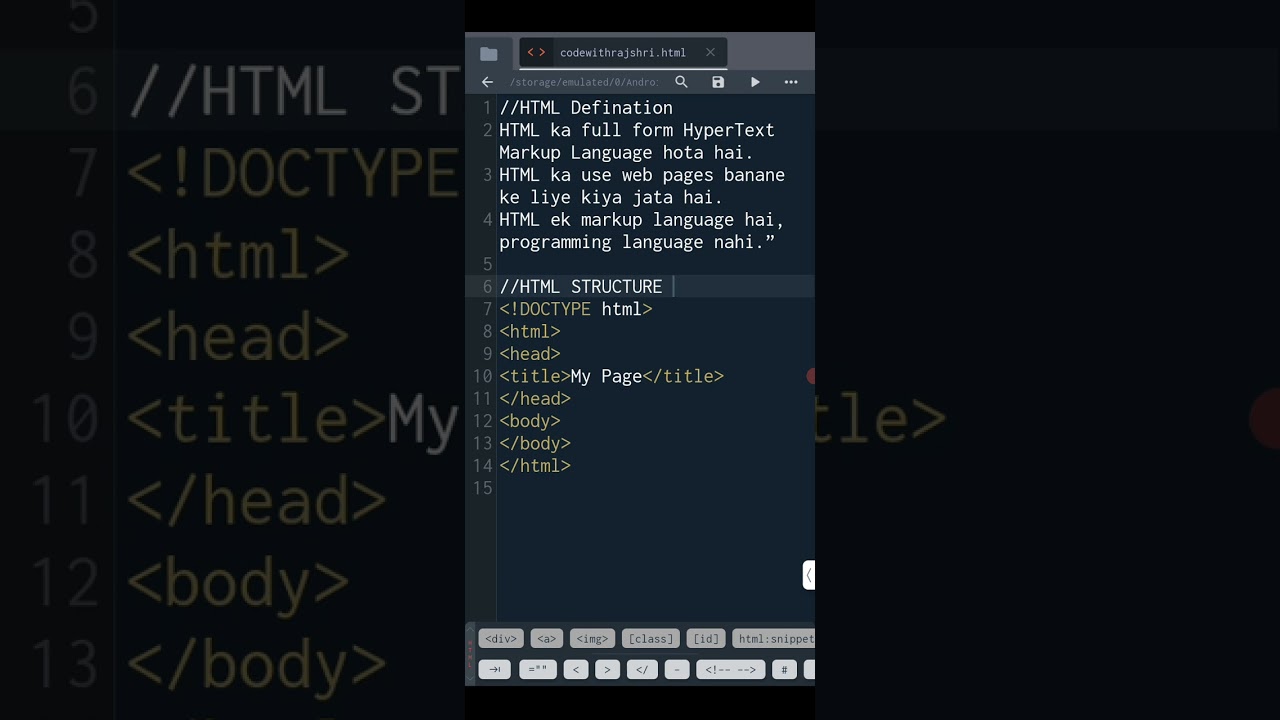
Task: Insert the greater-than > symbol key
Action: pos(607,670)
